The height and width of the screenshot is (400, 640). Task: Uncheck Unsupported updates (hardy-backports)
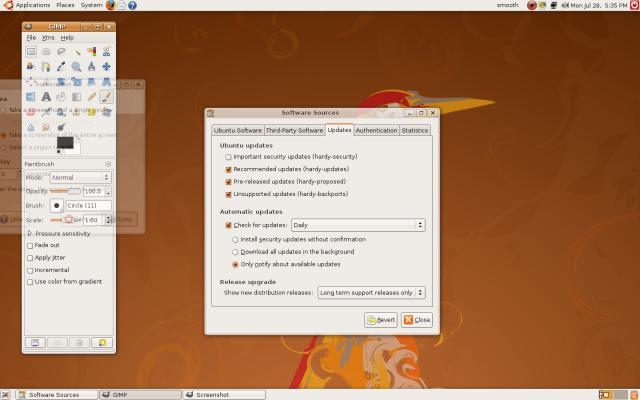click(x=228, y=194)
